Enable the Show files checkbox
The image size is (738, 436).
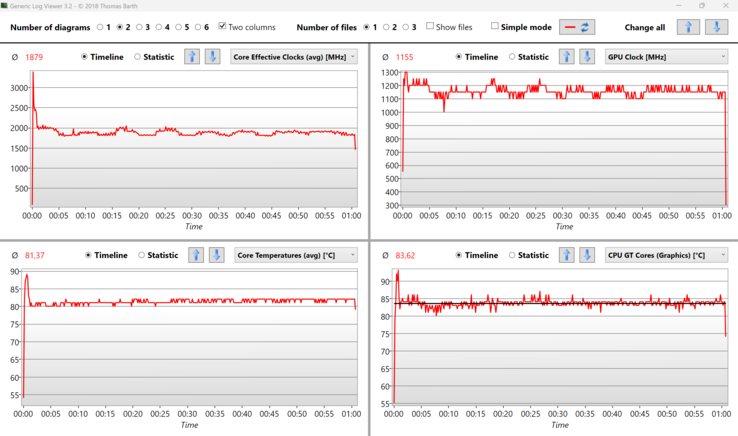(430, 27)
